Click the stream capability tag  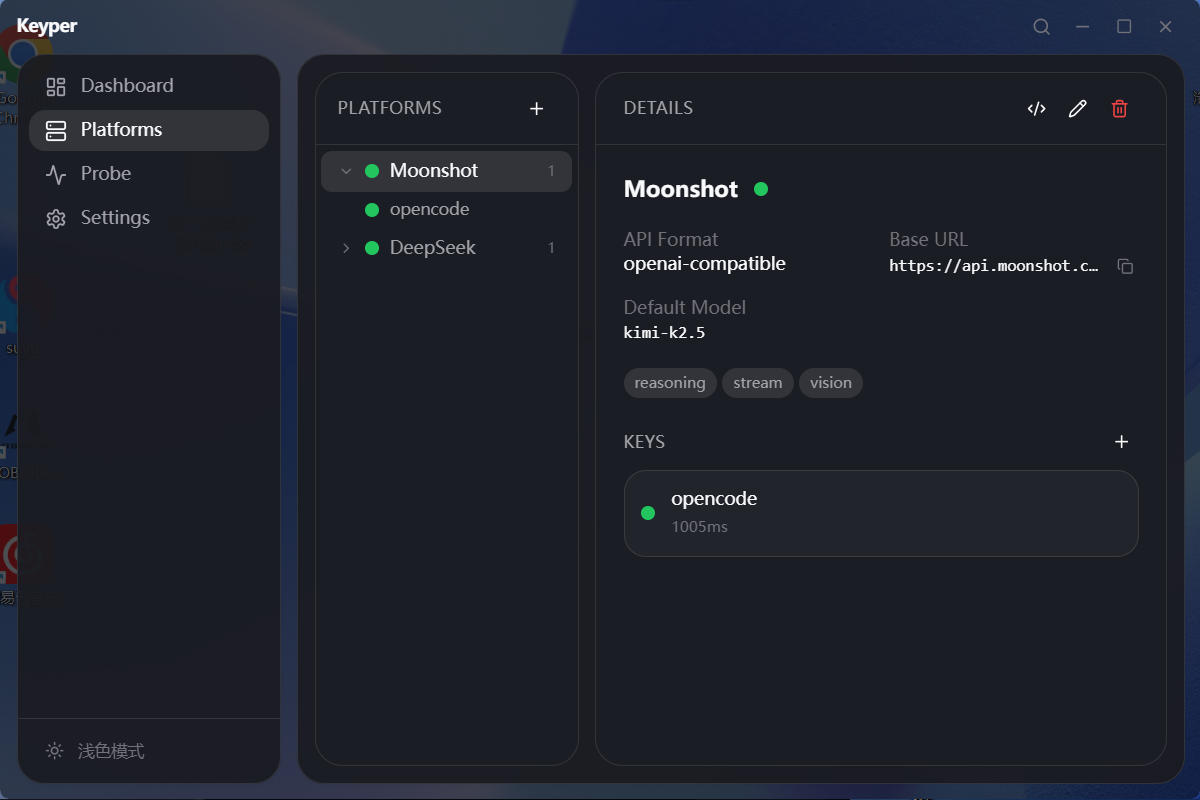pyautogui.click(x=758, y=383)
